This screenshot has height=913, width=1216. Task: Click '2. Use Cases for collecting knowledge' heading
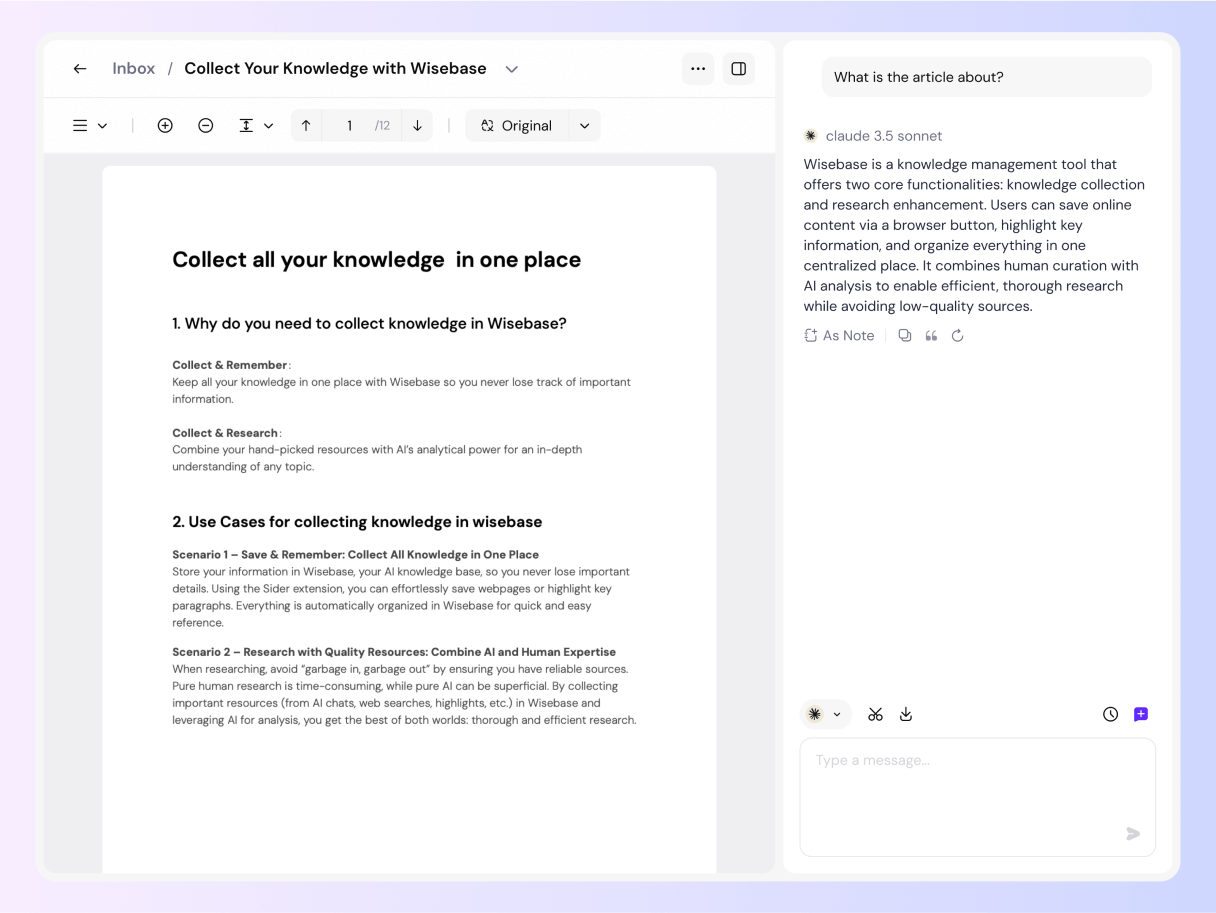pos(357,522)
